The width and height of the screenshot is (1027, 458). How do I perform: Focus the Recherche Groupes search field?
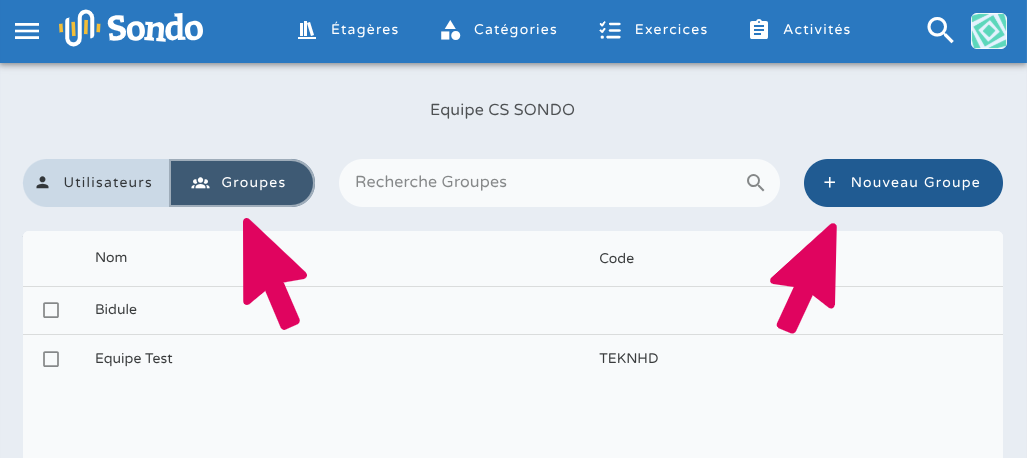click(x=540, y=183)
